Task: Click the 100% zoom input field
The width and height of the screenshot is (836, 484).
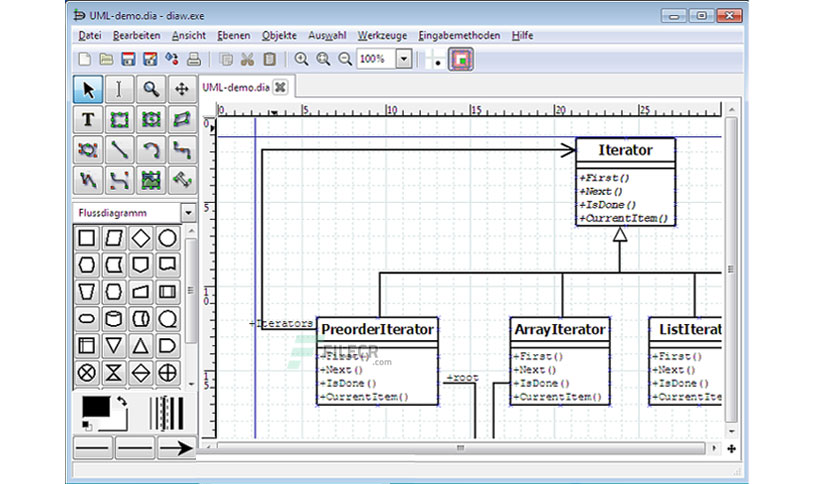Action: (376, 59)
